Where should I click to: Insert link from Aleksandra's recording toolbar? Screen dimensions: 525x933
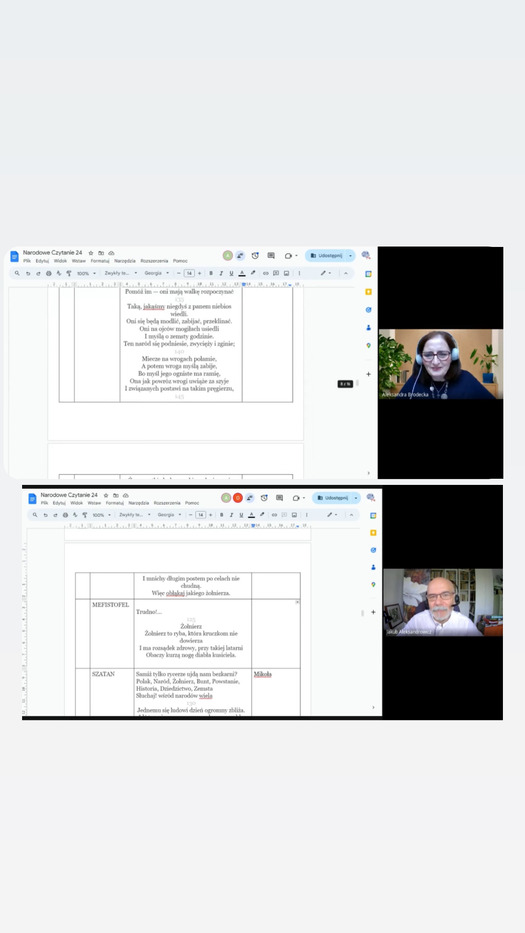[x=265, y=273]
